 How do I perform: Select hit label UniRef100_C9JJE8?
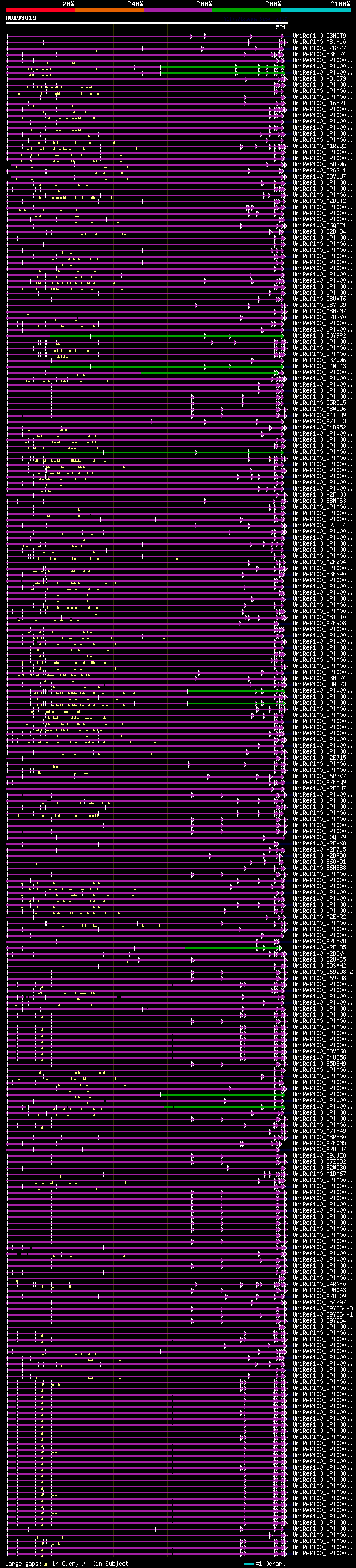click(x=319, y=1156)
